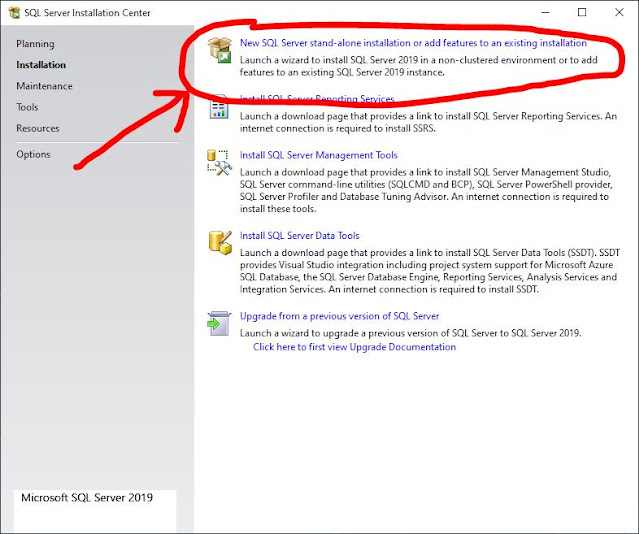Maximize the Installation Center window
Viewport: 639px width, 534px height.
point(582,13)
